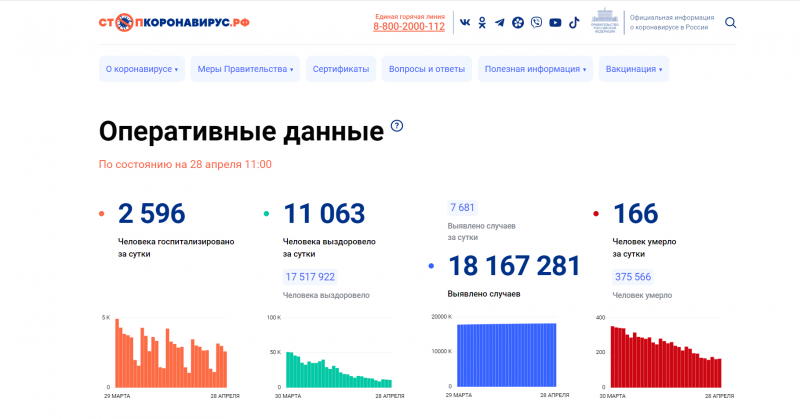This screenshot has width=800, height=419.
Task: Click the 17 517 922 recovered badge
Action: tap(310, 277)
